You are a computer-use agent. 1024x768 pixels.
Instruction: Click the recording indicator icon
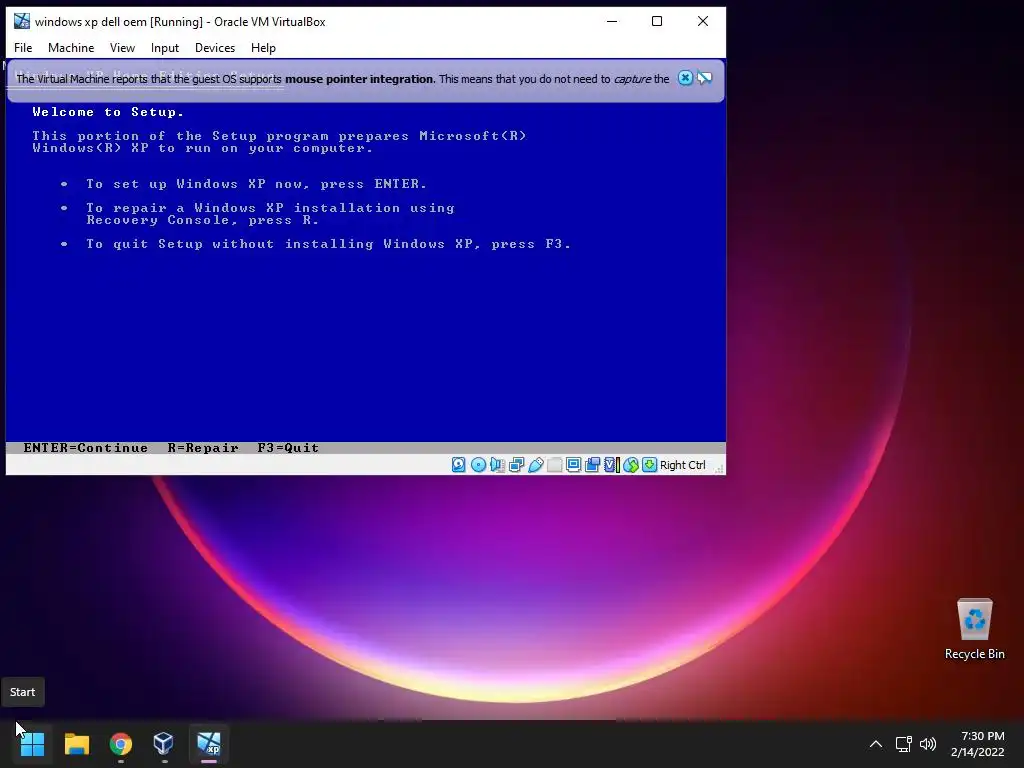click(592, 465)
